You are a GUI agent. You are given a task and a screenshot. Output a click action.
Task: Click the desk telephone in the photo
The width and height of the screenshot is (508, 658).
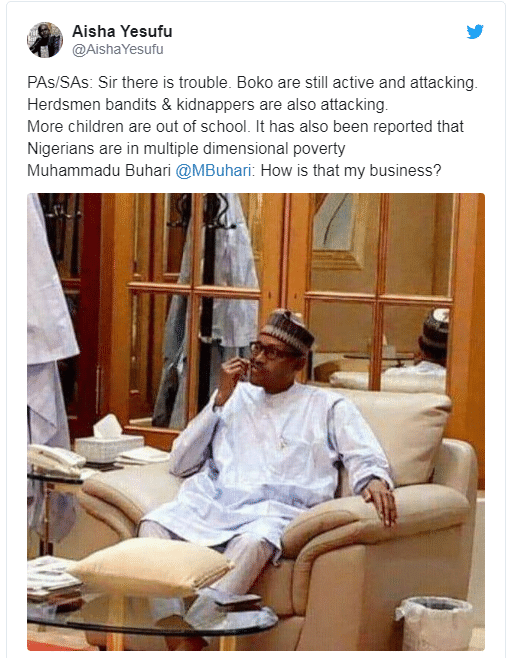point(55,462)
